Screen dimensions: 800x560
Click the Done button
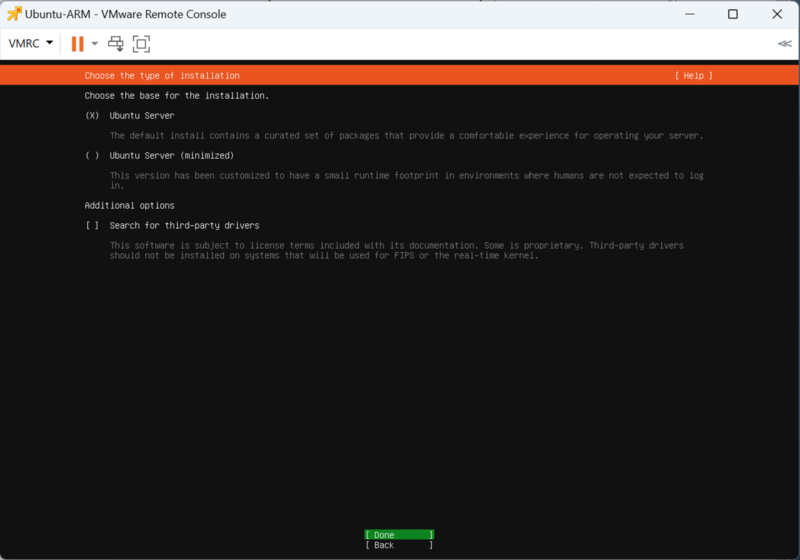[399, 534]
